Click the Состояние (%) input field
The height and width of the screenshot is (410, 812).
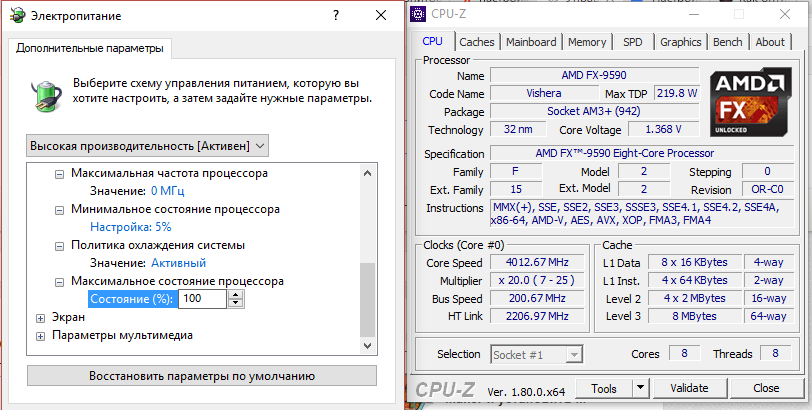202,299
